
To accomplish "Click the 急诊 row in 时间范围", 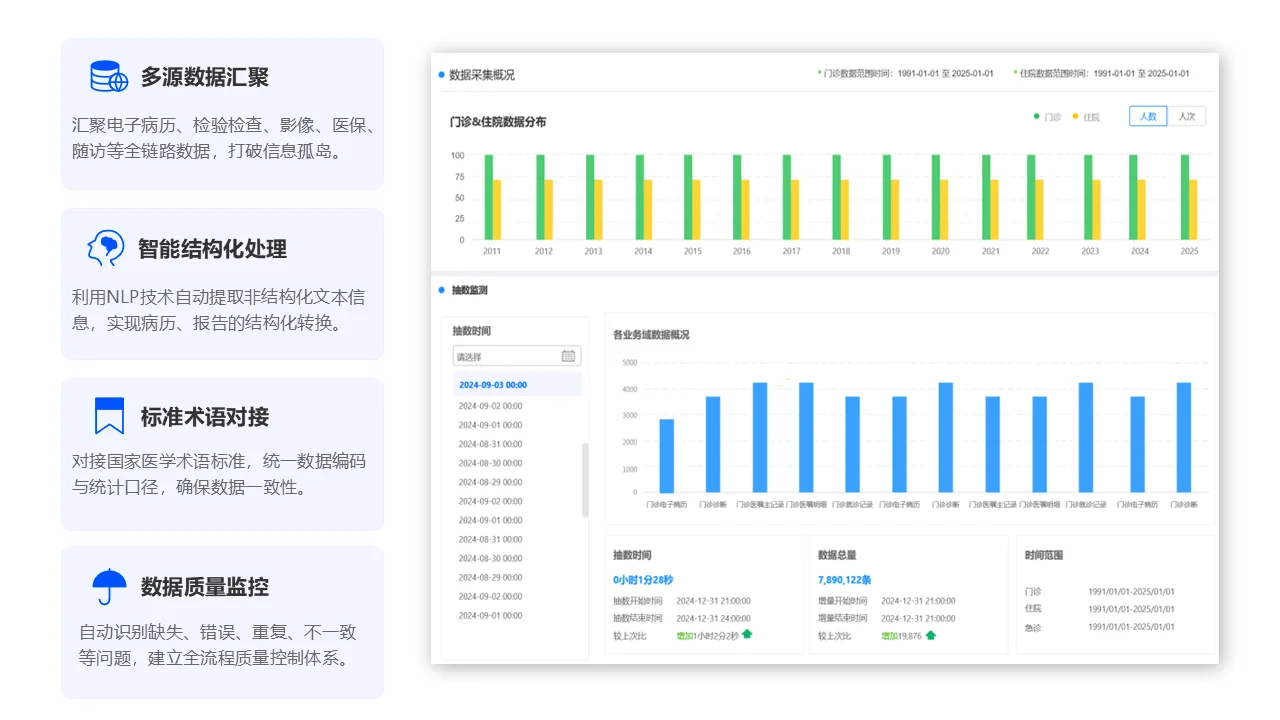I will coord(1100,627).
